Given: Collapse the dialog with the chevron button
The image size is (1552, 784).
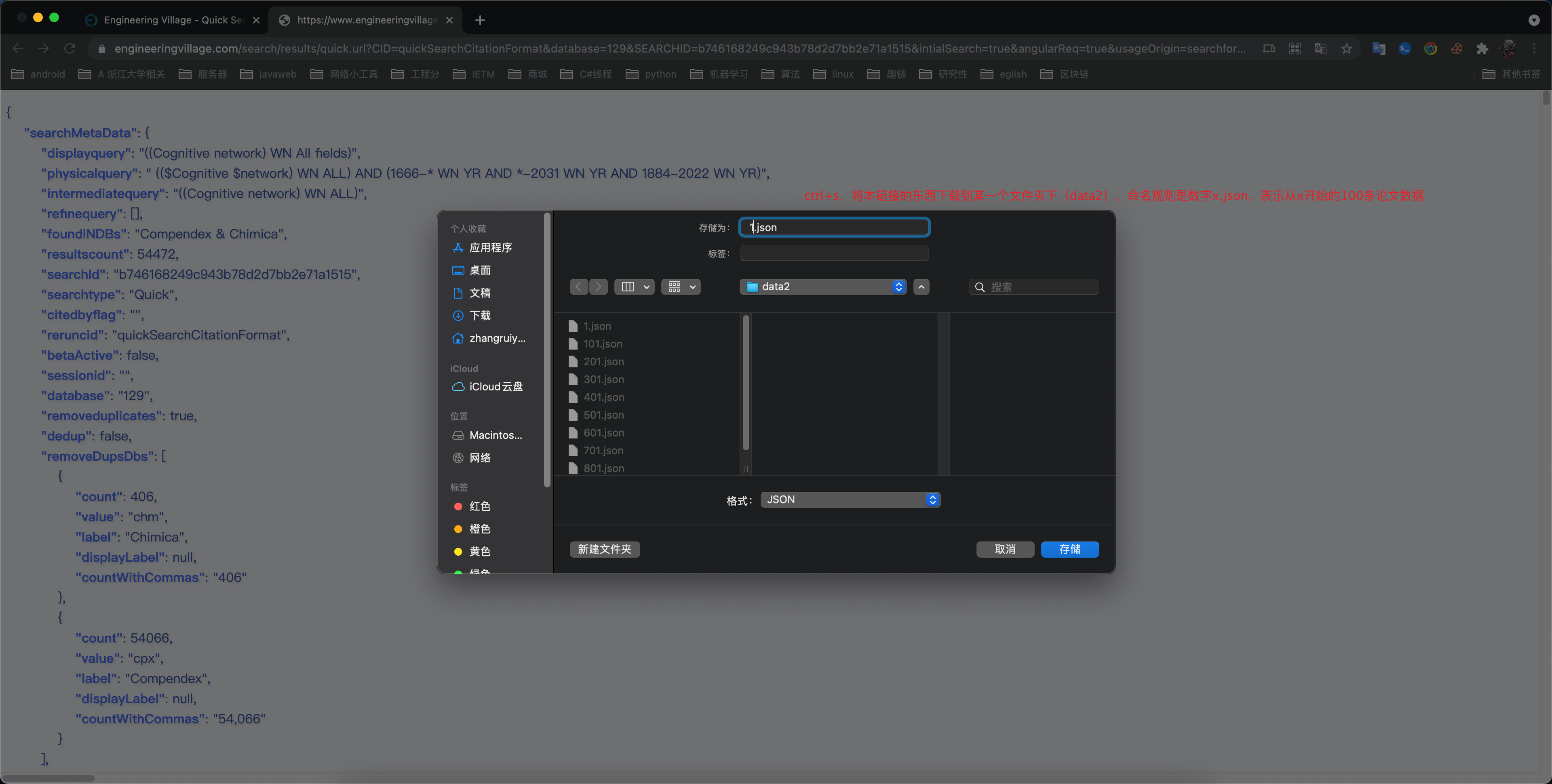Looking at the screenshot, I should pos(921,287).
